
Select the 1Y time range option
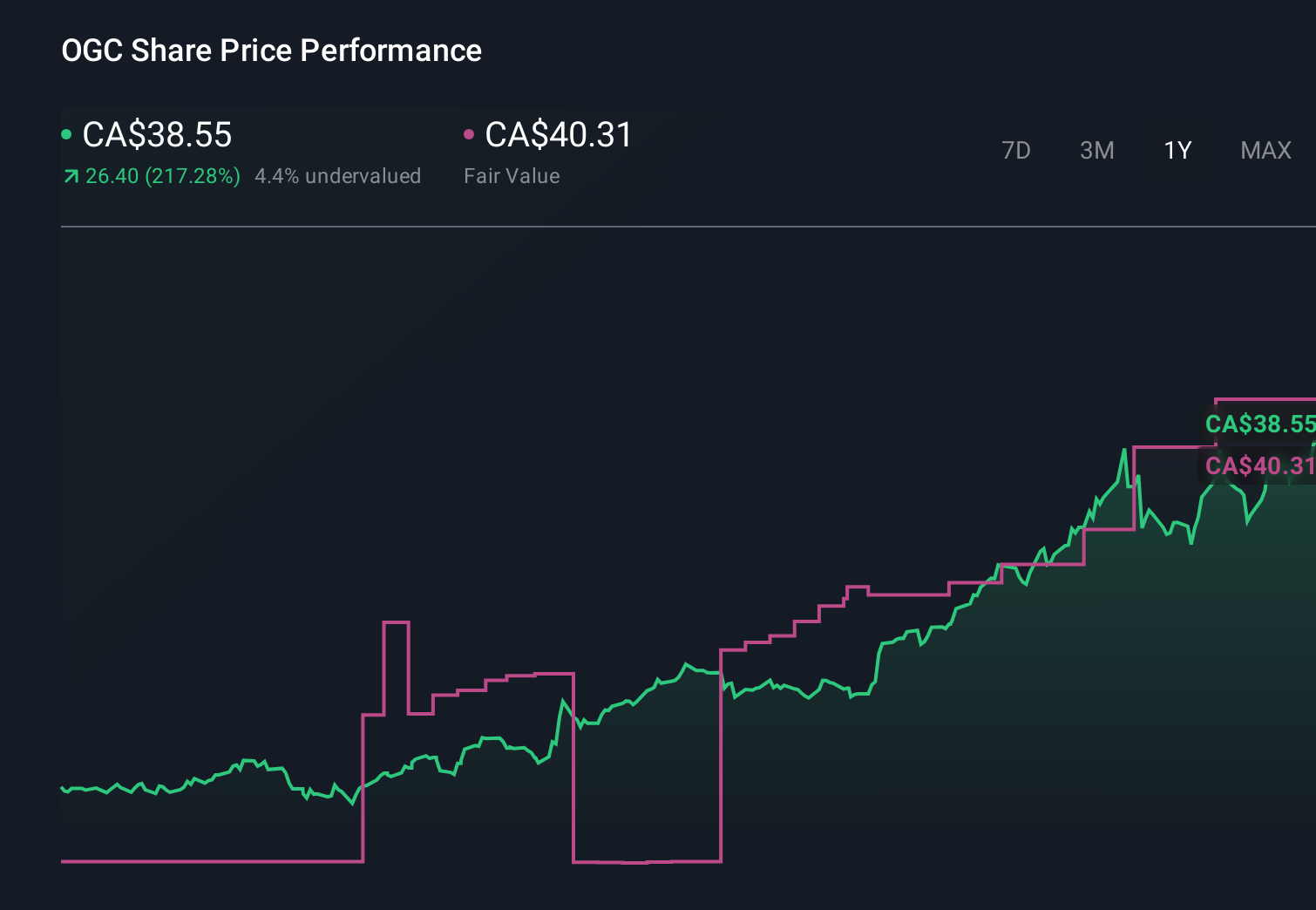pyautogui.click(x=1177, y=150)
